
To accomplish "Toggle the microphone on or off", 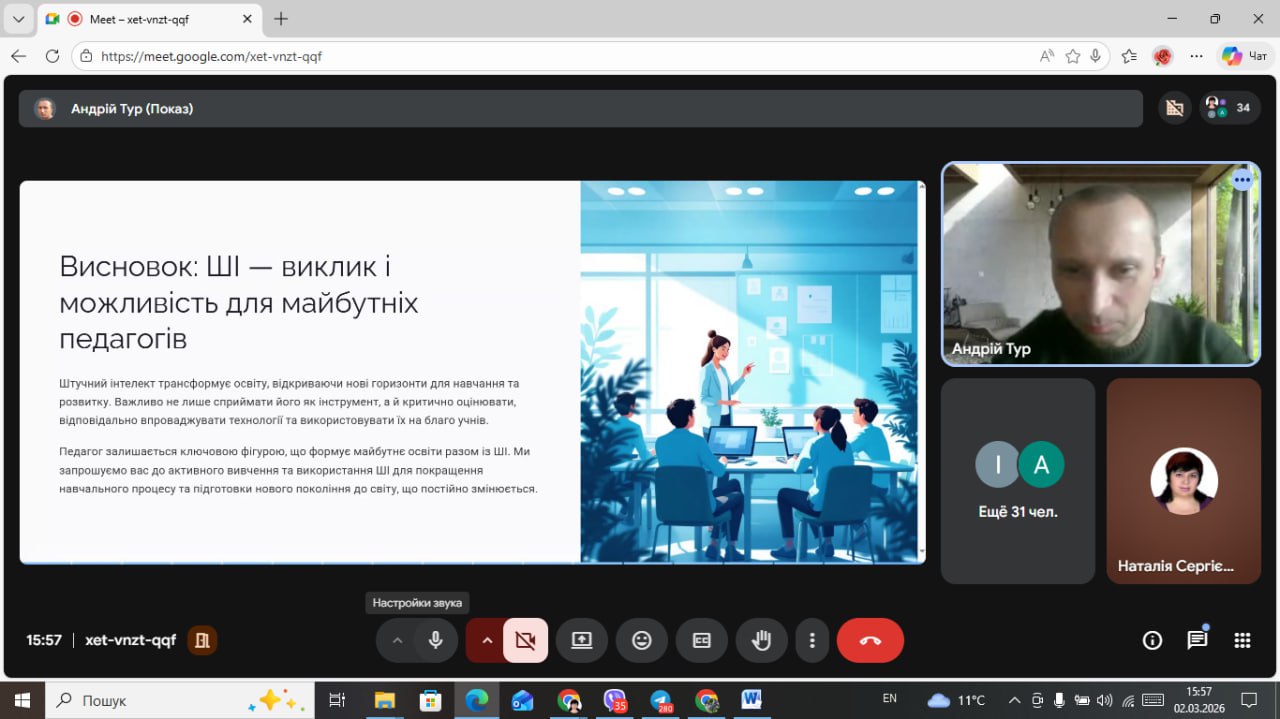I will (436, 641).
